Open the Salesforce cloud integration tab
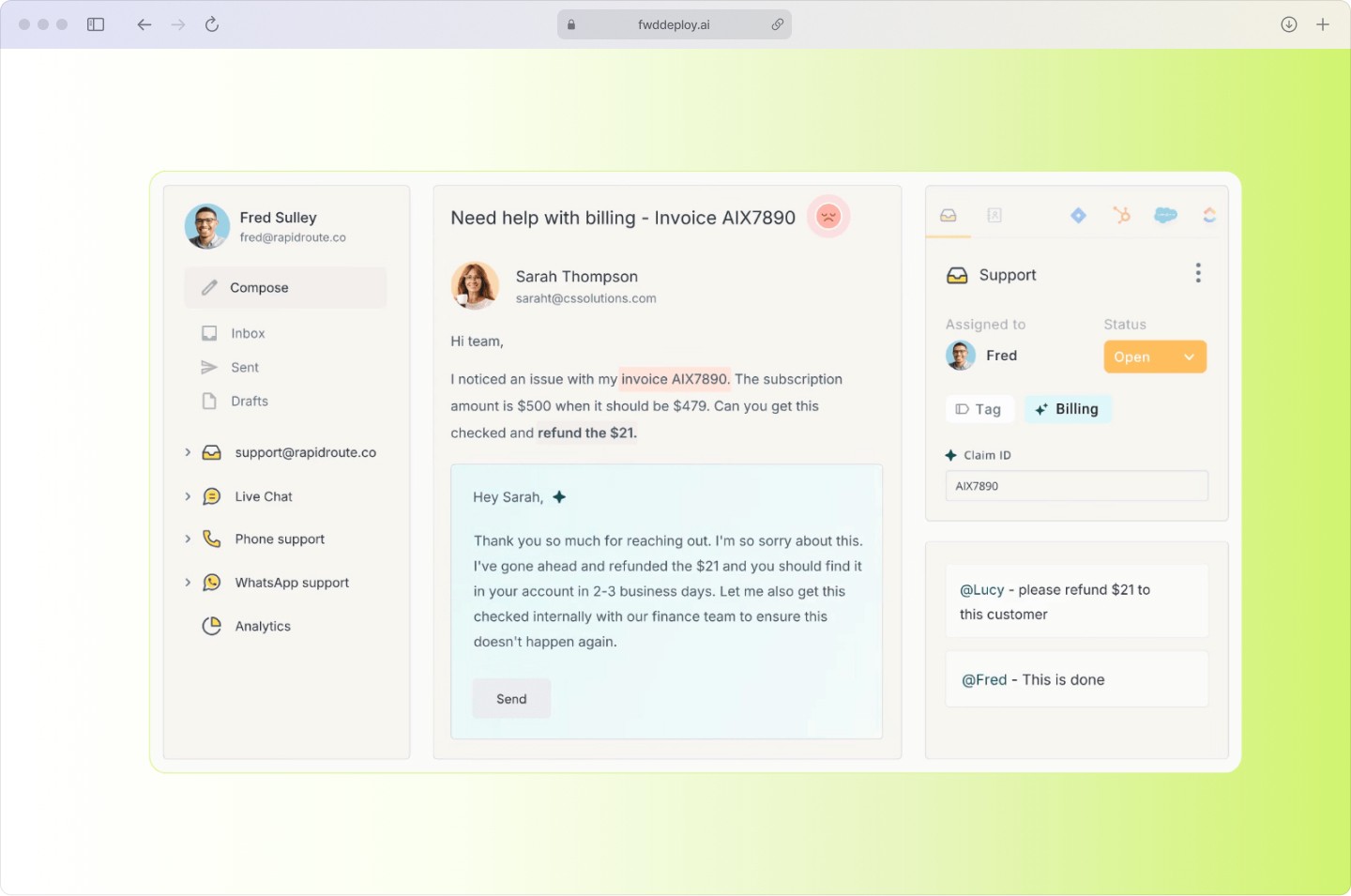Viewport: 1351px width, 896px height. (1165, 216)
